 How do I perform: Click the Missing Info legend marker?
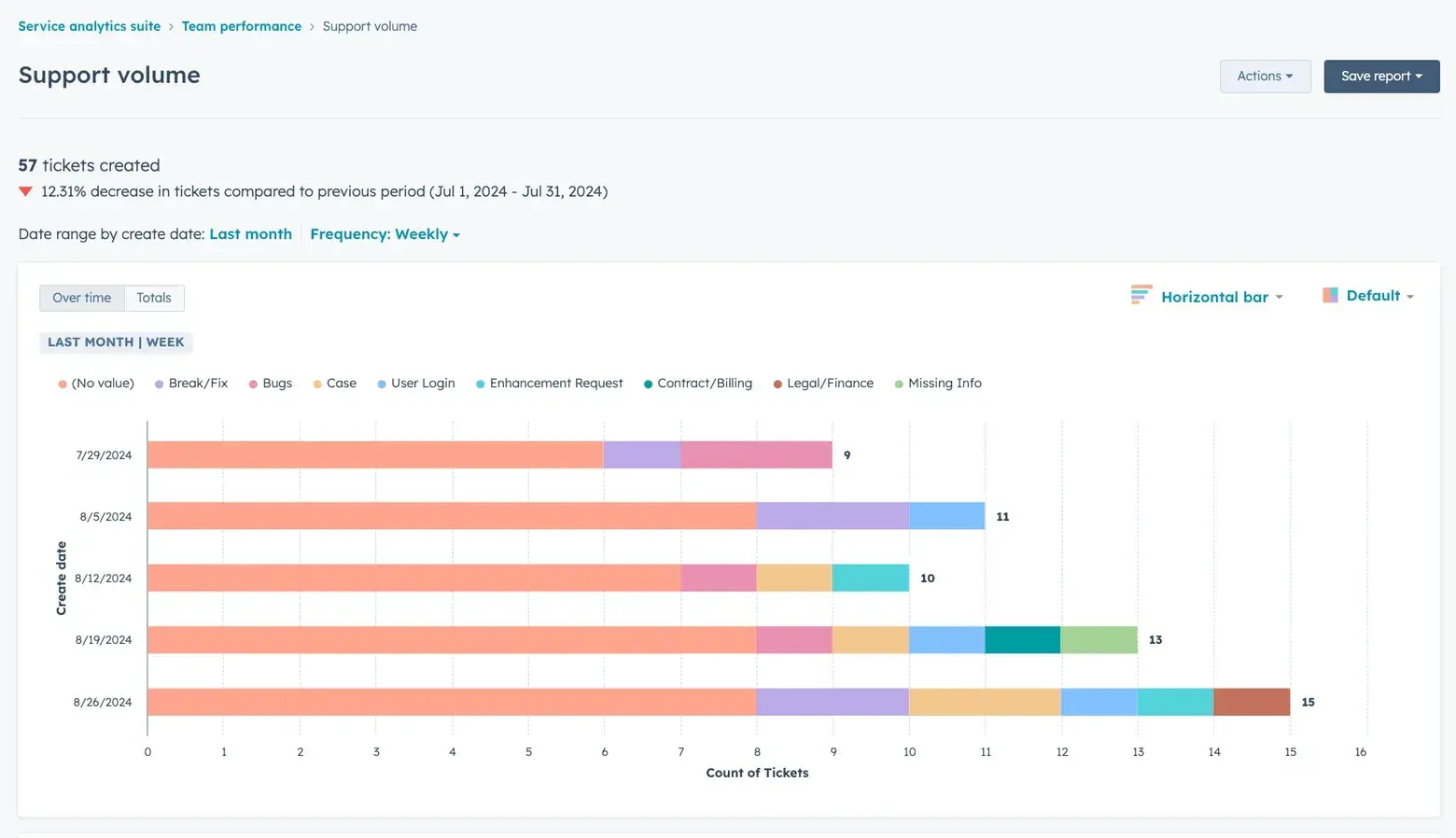coord(898,383)
